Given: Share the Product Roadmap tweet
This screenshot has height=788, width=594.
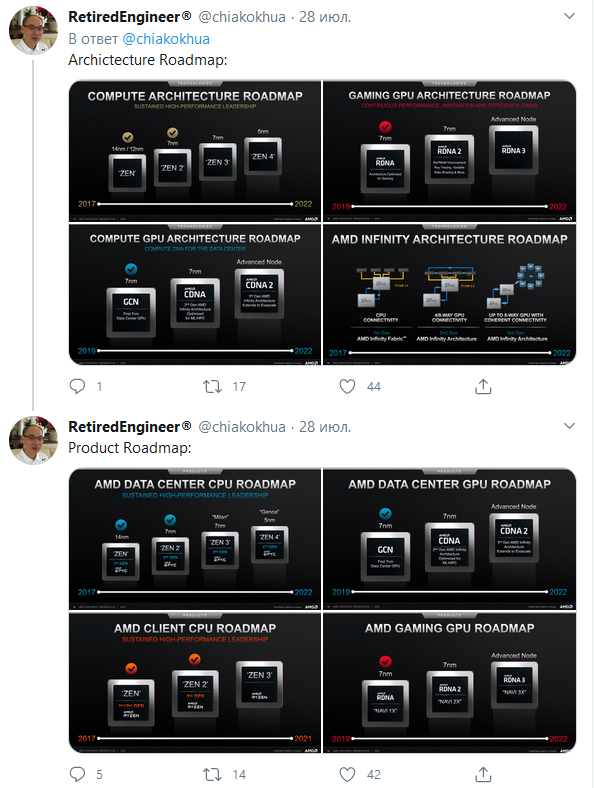Looking at the screenshot, I should tap(483, 774).
